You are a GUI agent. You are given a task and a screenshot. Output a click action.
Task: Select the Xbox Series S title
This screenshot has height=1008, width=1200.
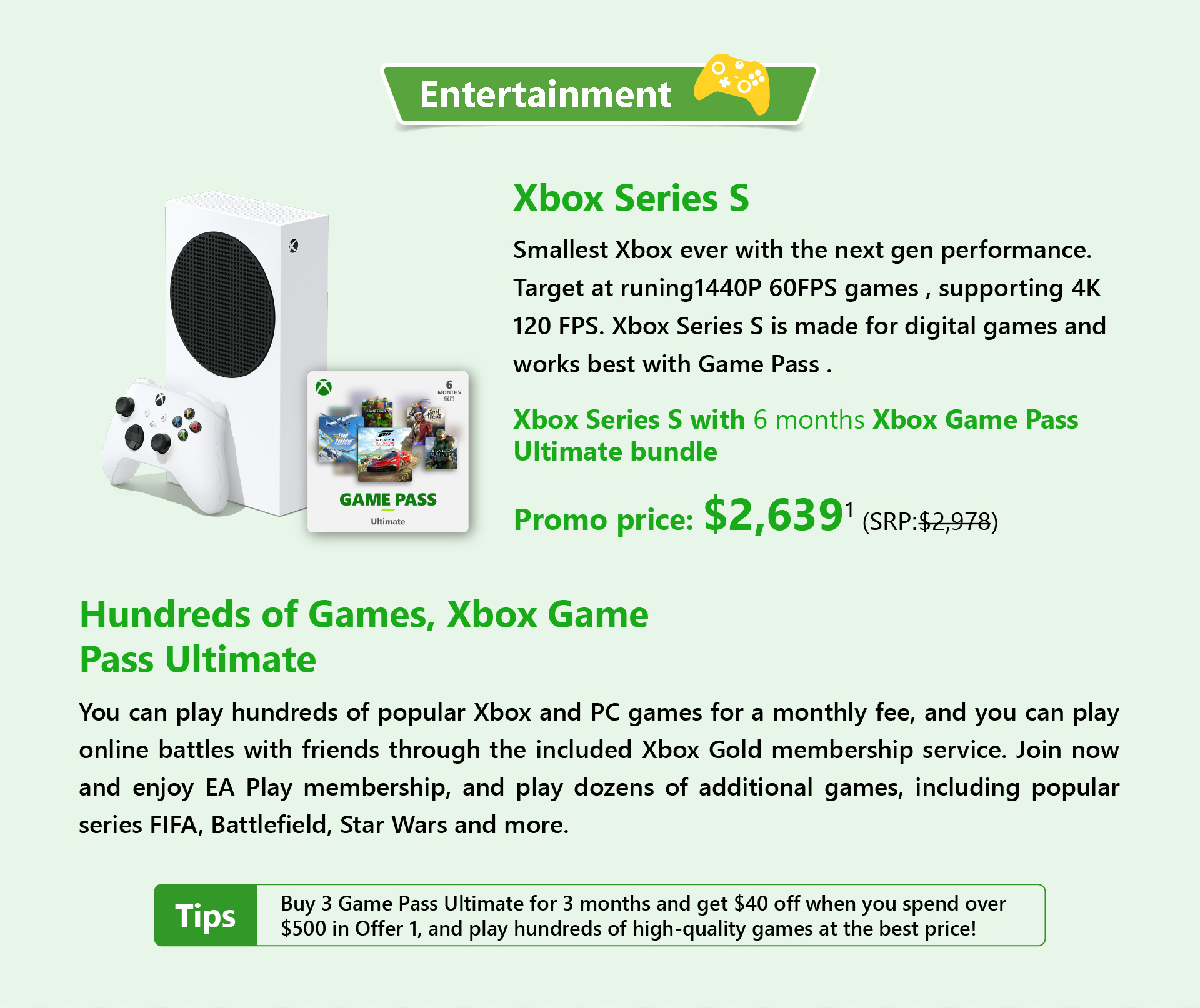631,198
